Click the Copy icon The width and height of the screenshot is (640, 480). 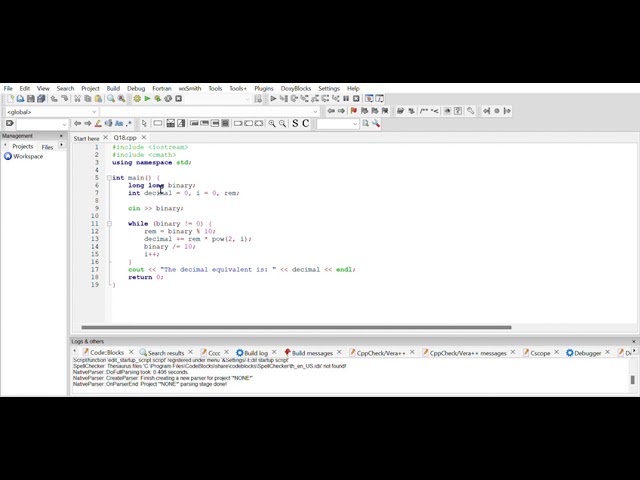click(x=88, y=99)
